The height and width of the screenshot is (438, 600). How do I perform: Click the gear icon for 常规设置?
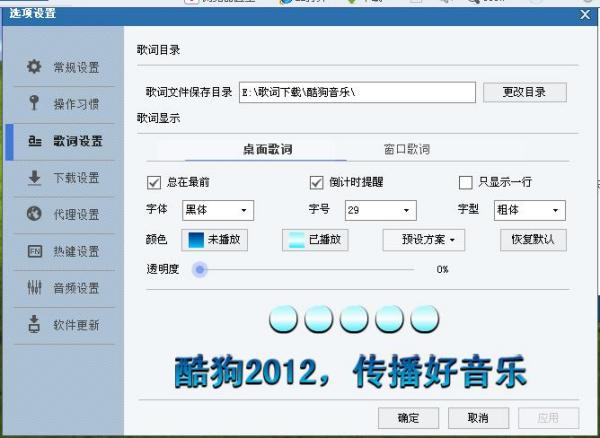point(34,67)
